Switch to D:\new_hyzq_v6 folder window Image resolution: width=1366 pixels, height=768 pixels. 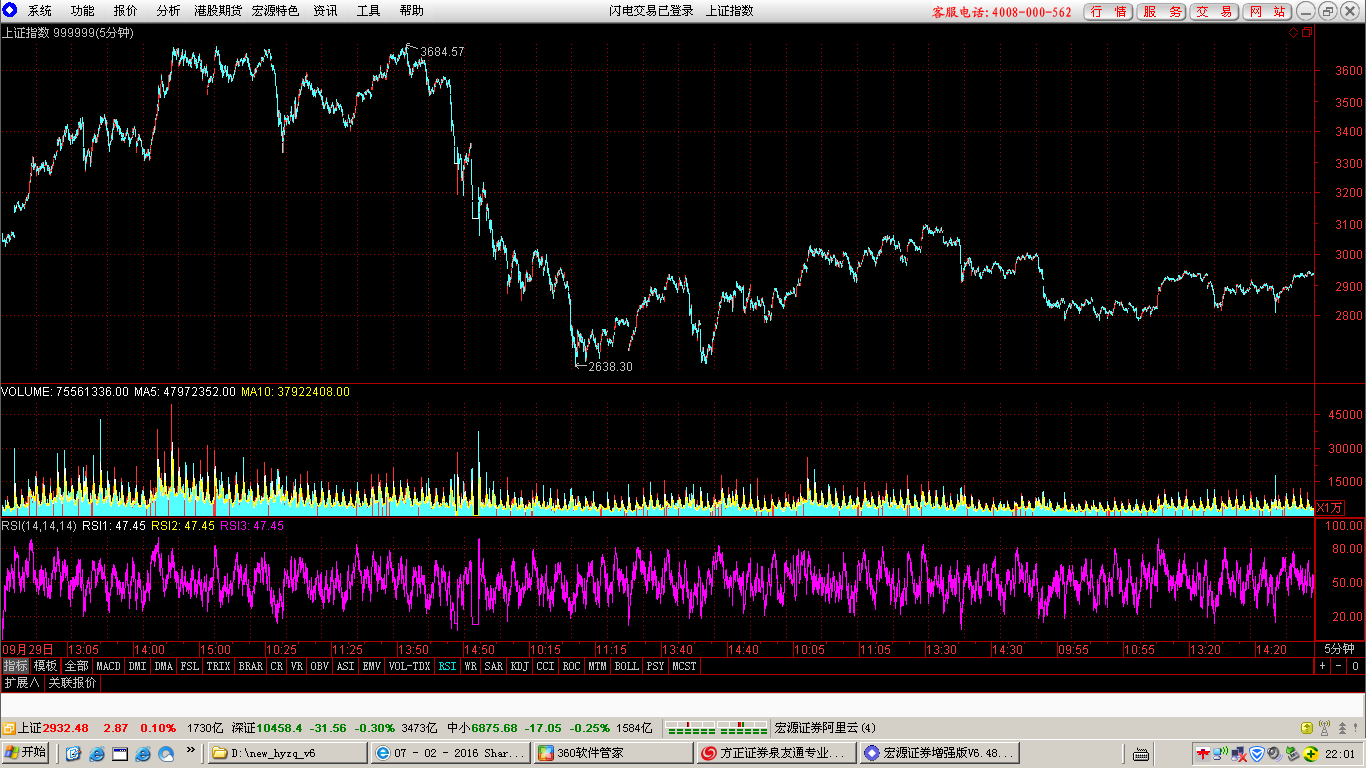(x=288, y=753)
